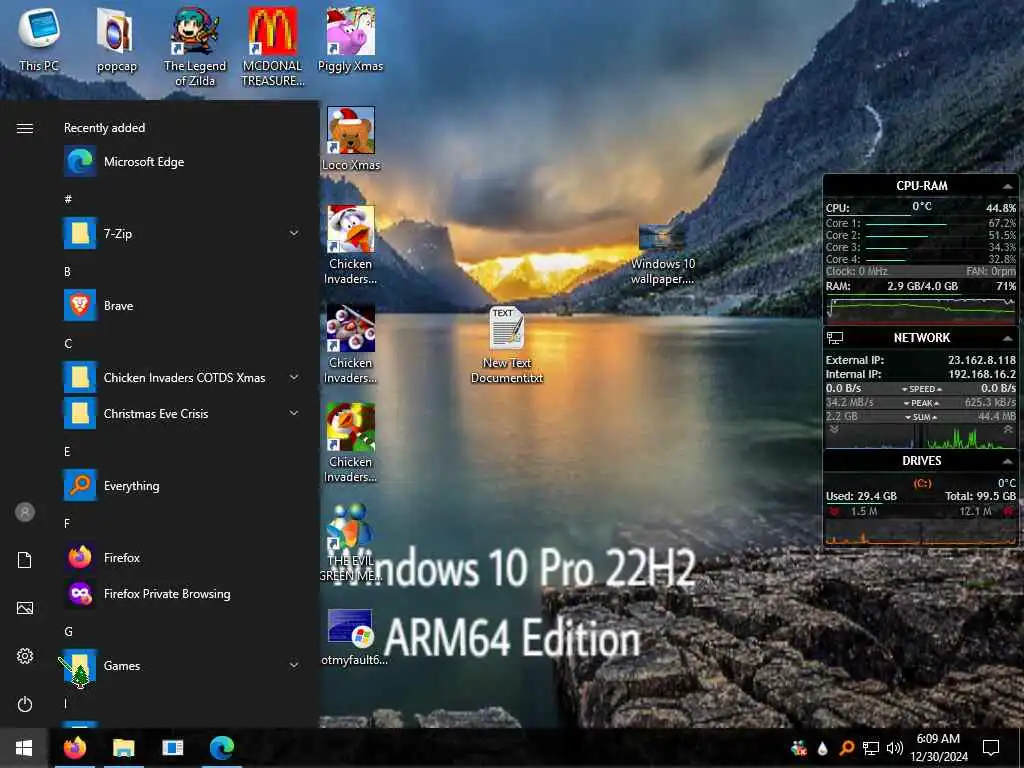Viewport: 1024px width, 768px height.
Task: Click the RAM usage graph
Action: click(x=921, y=310)
